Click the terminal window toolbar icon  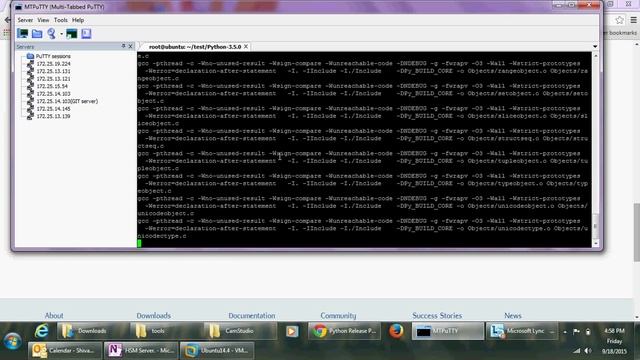click(x=72, y=33)
